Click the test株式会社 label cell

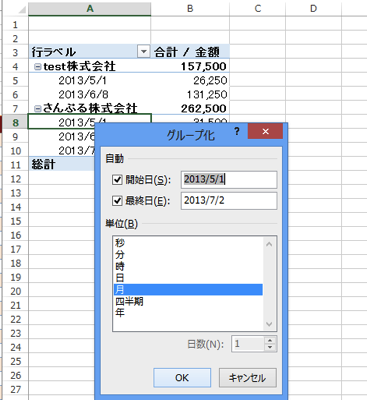[90, 66]
